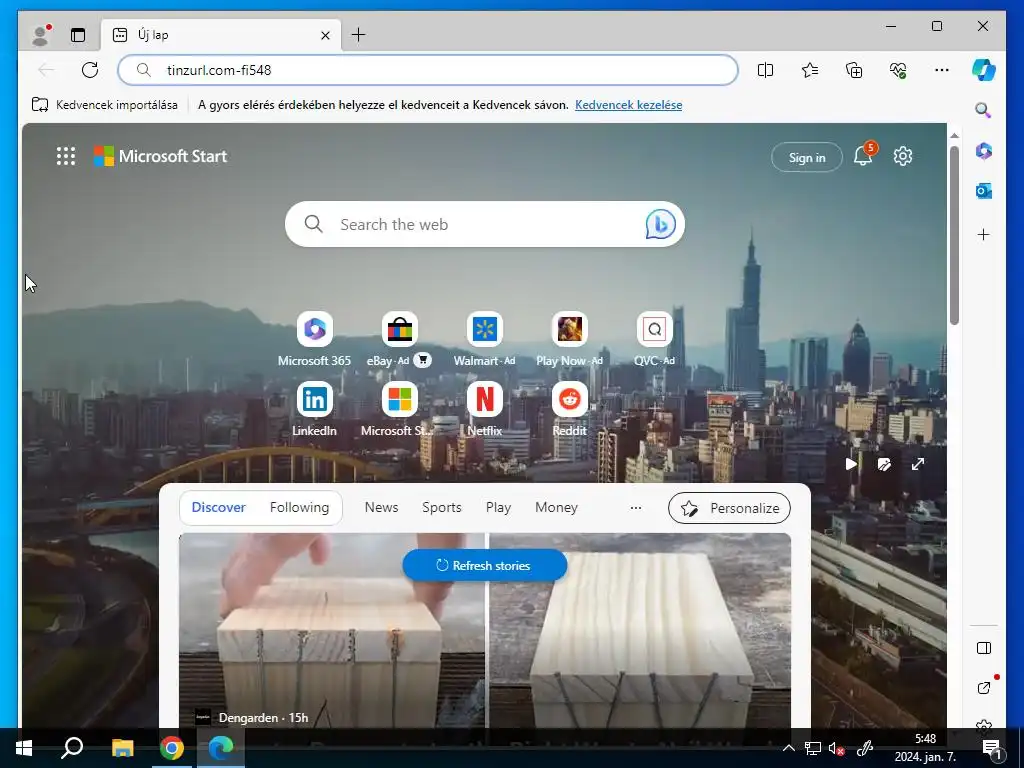Open File Explorer from the taskbar
1024x768 pixels.
122,748
